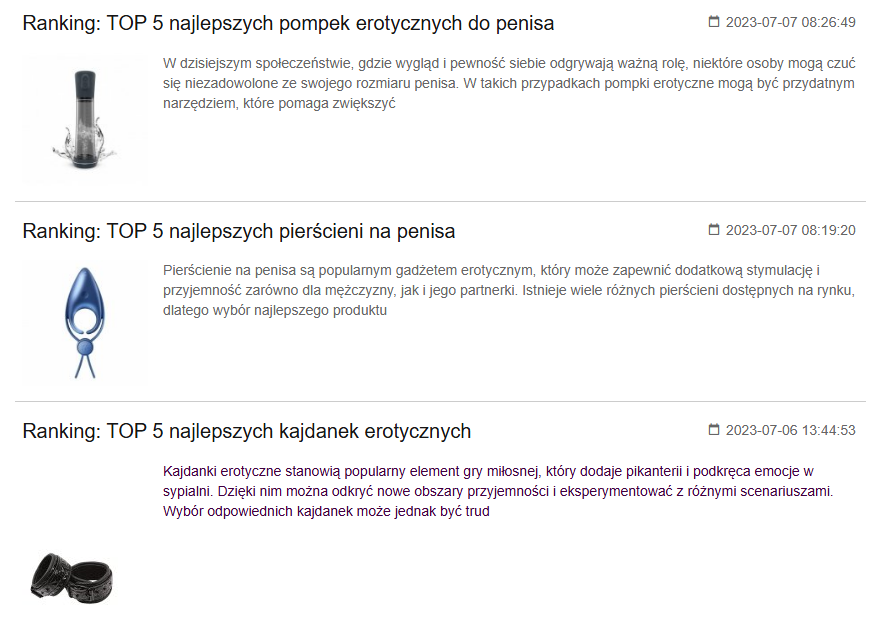Click calendar icon beside 2023-07-07 08:26:49

tap(714, 22)
